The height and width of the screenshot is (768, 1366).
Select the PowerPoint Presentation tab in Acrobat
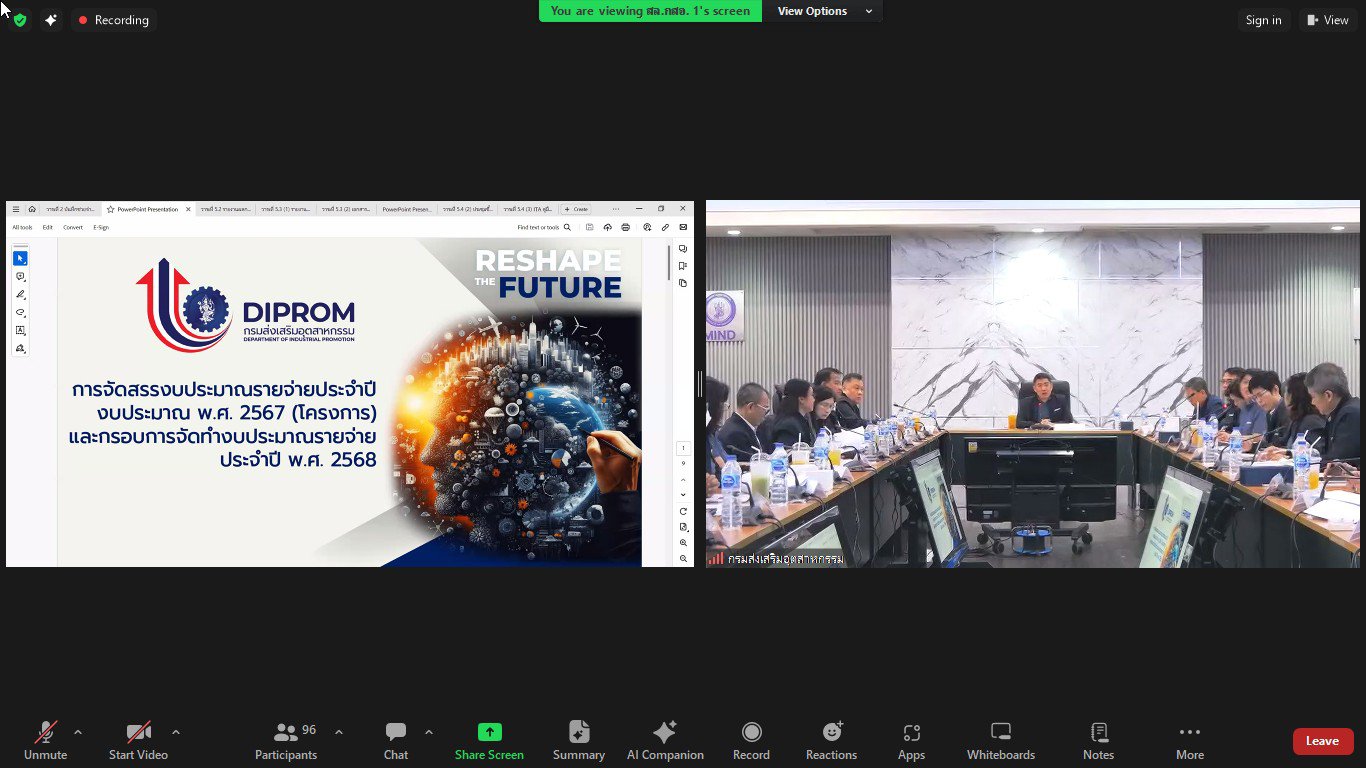click(x=148, y=209)
